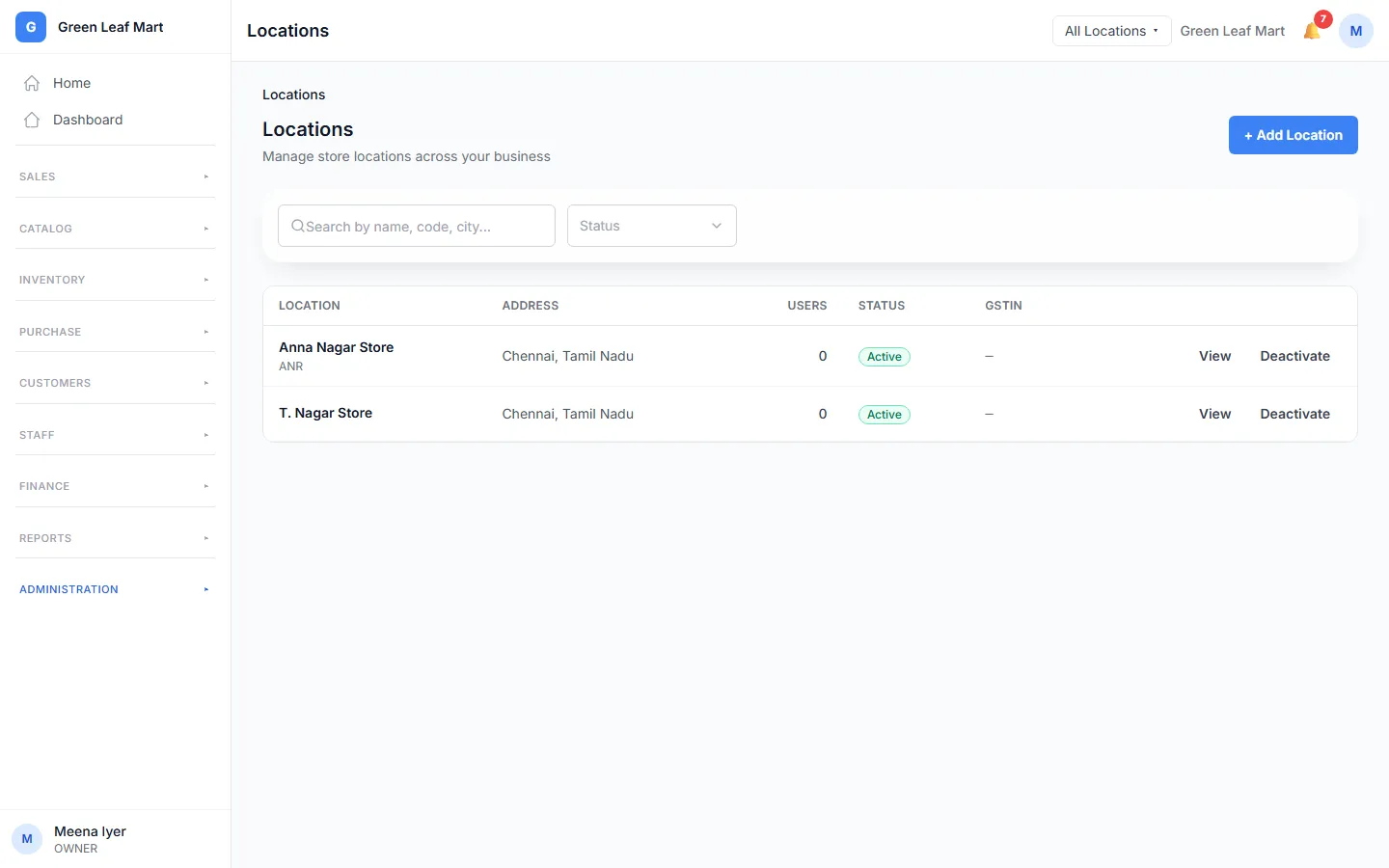1389x868 pixels.
Task: Click the Address column header
Action: pos(530,306)
